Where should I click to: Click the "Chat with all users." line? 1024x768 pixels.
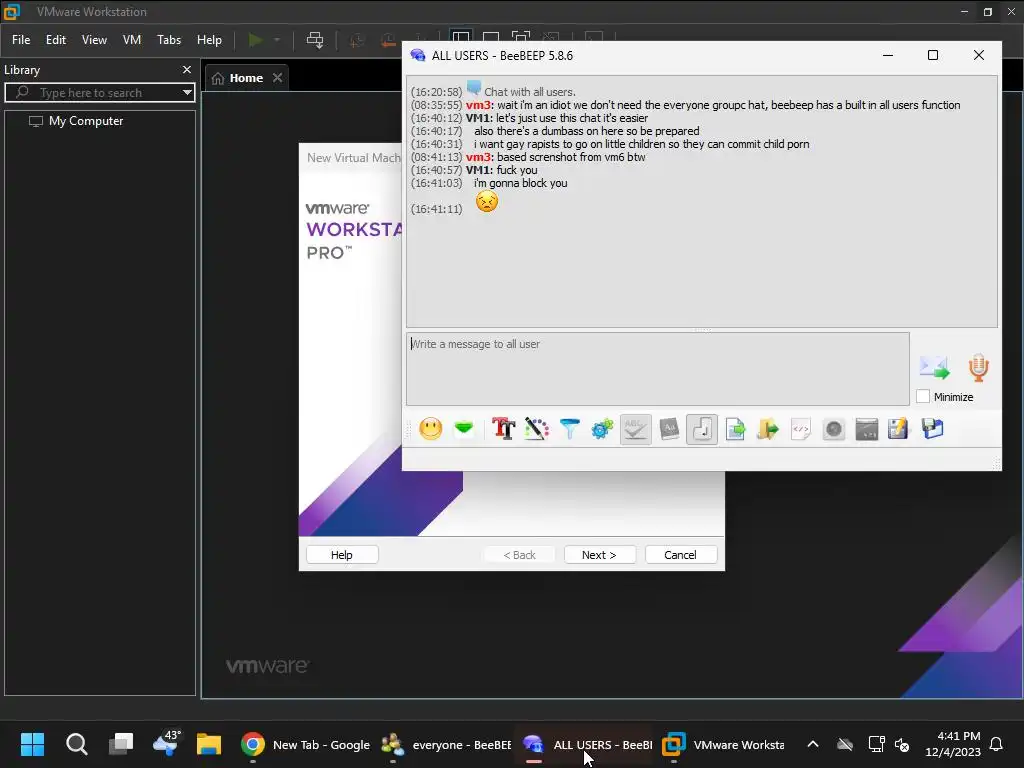[x=530, y=92]
